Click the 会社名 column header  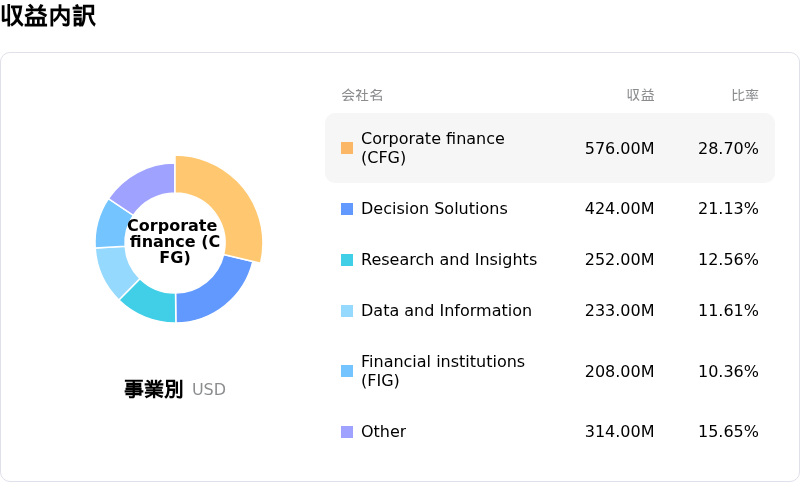point(362,95)
